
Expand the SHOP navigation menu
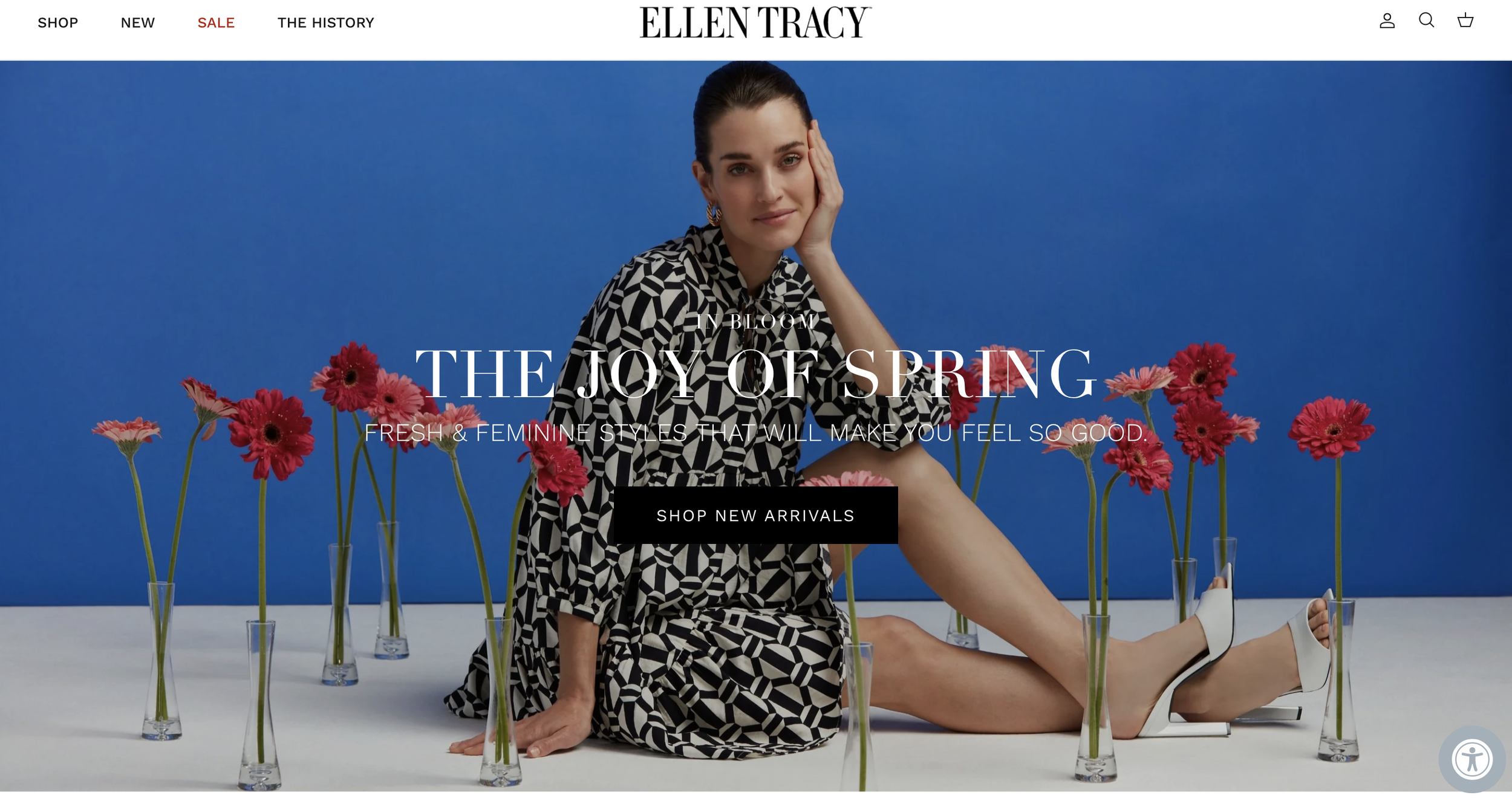(x=58, y=23)
